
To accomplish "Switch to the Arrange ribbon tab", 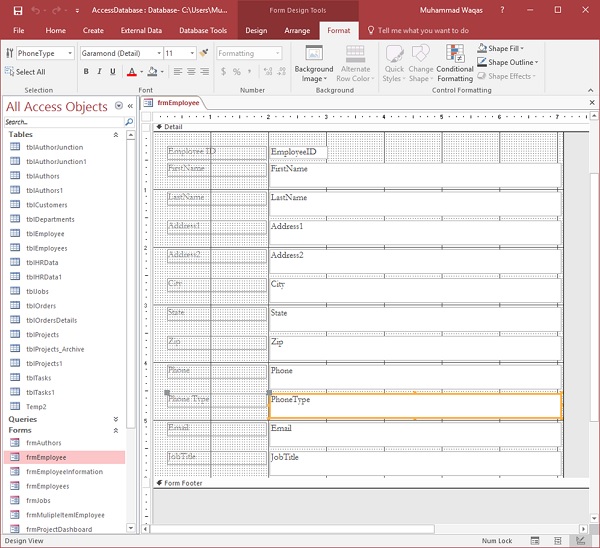I will pos(297,30).
